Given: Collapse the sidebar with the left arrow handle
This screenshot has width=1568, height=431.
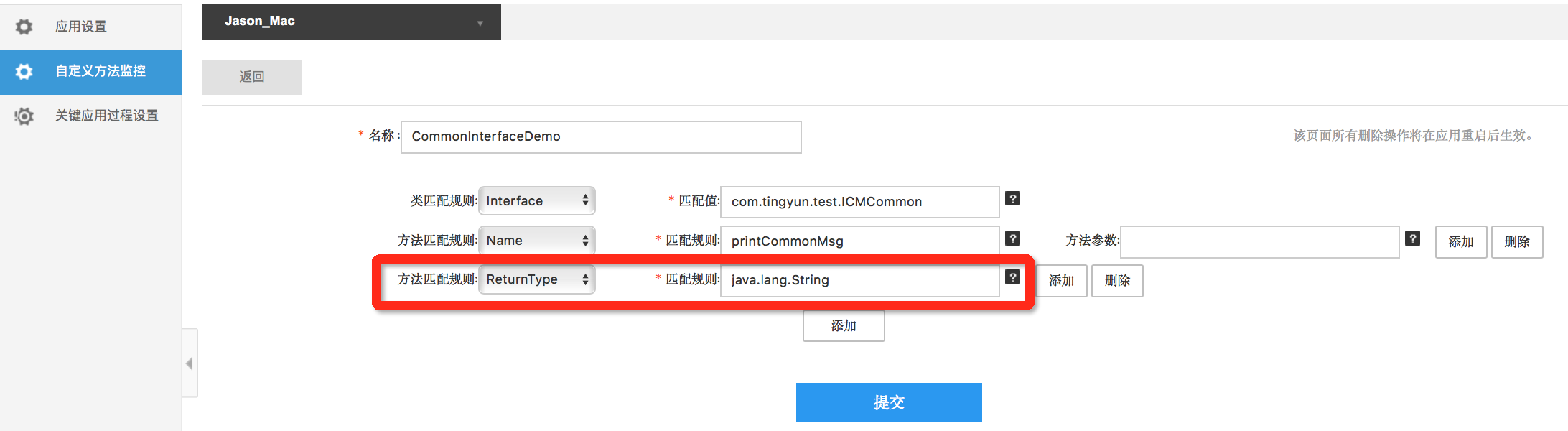Looking at the screenshot, I should 190,363.
